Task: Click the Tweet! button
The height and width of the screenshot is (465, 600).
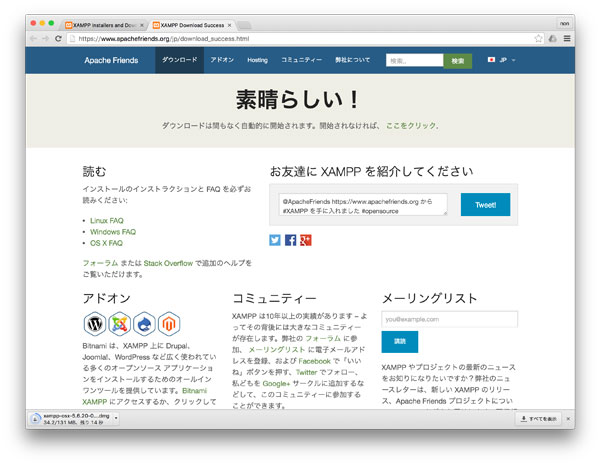Action: pos(485,205)
